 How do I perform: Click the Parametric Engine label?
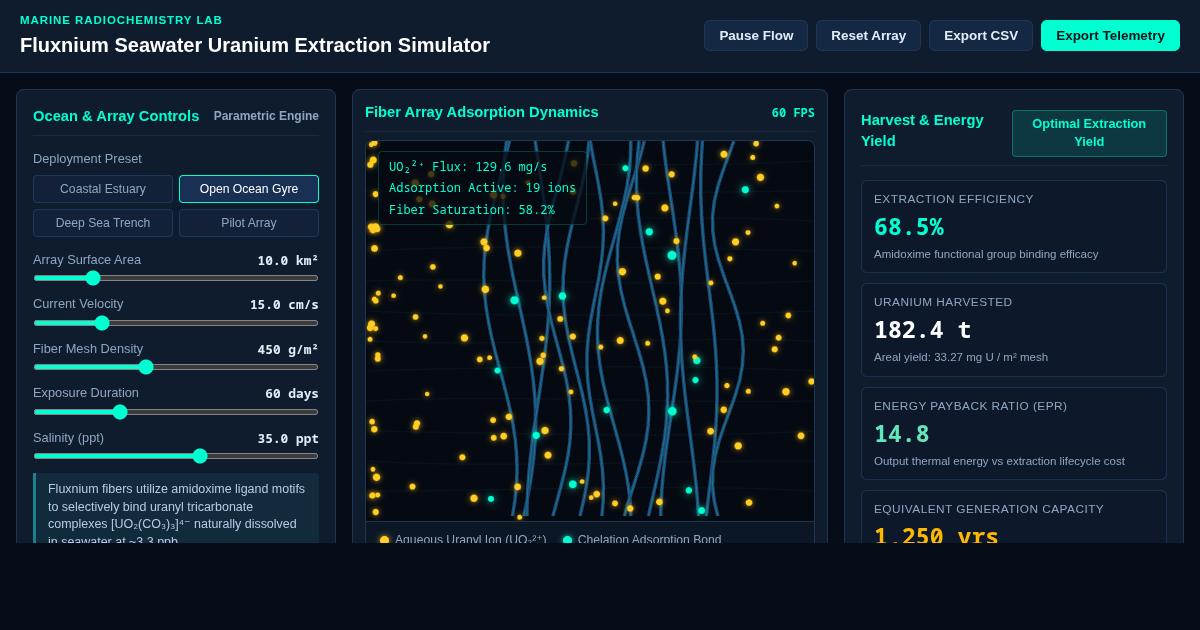pyautogui.click(x=266, y=116)
